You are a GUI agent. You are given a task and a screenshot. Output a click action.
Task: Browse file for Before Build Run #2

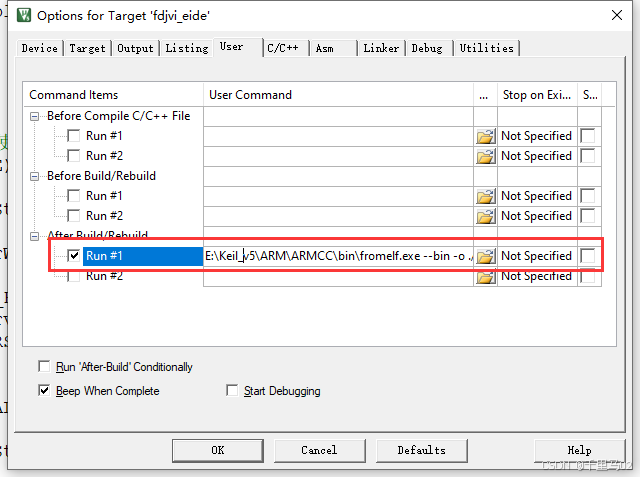point(485,216)
